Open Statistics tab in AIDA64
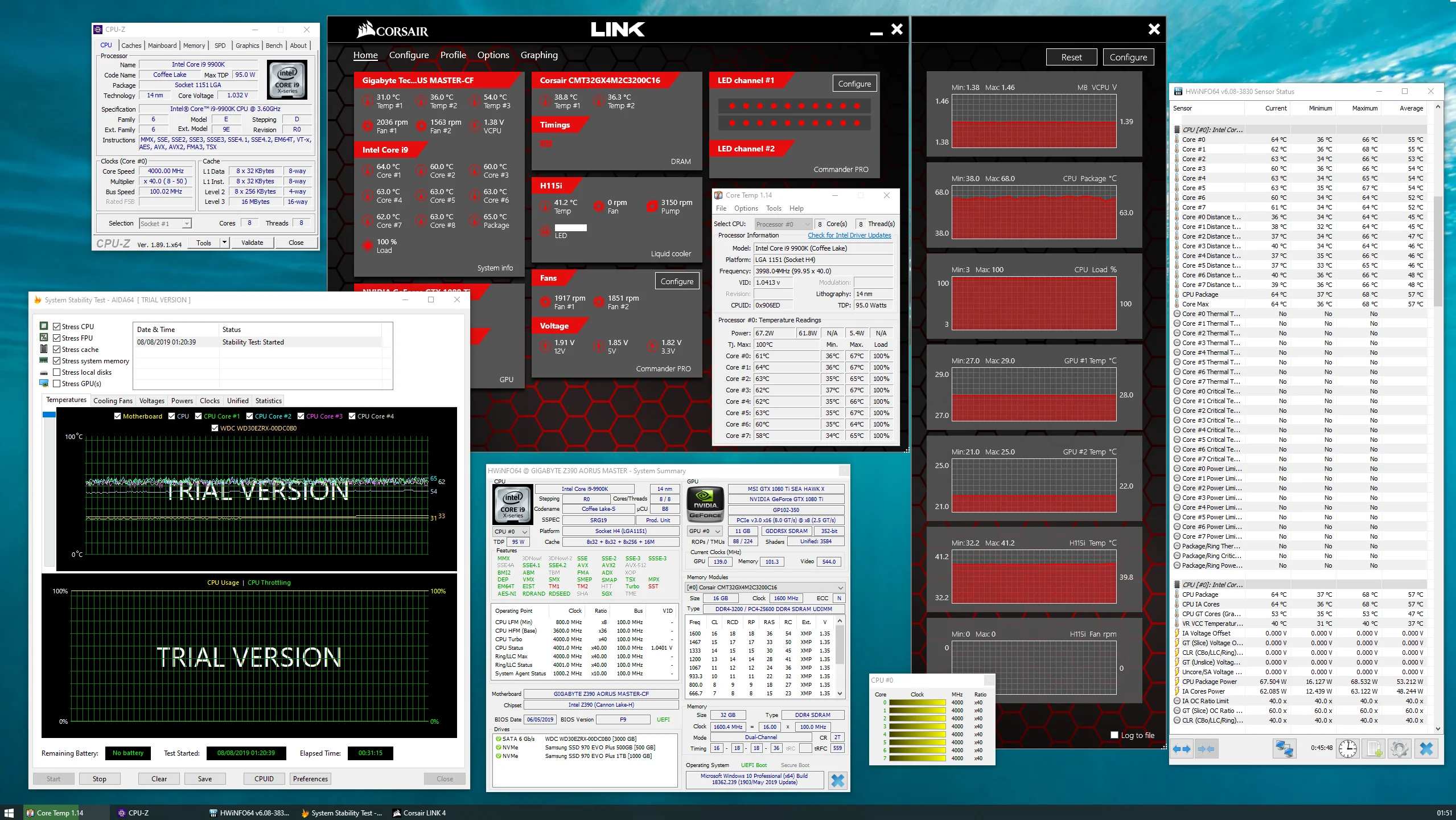The image size is (1456, 820). pyautogui.click(x=268, y=400)
